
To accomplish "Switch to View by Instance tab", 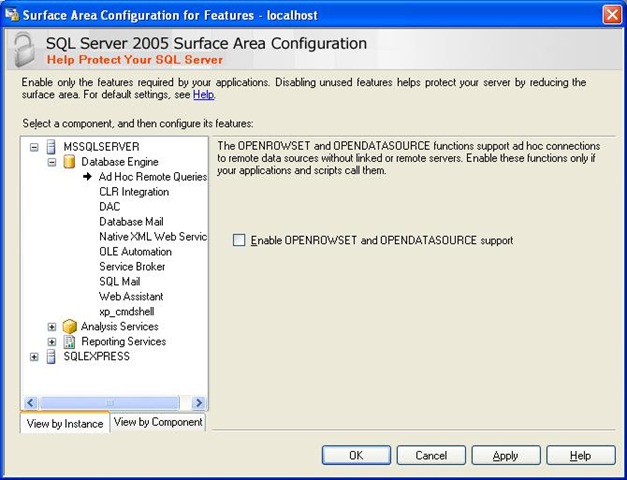I will [x=65, y=423].
